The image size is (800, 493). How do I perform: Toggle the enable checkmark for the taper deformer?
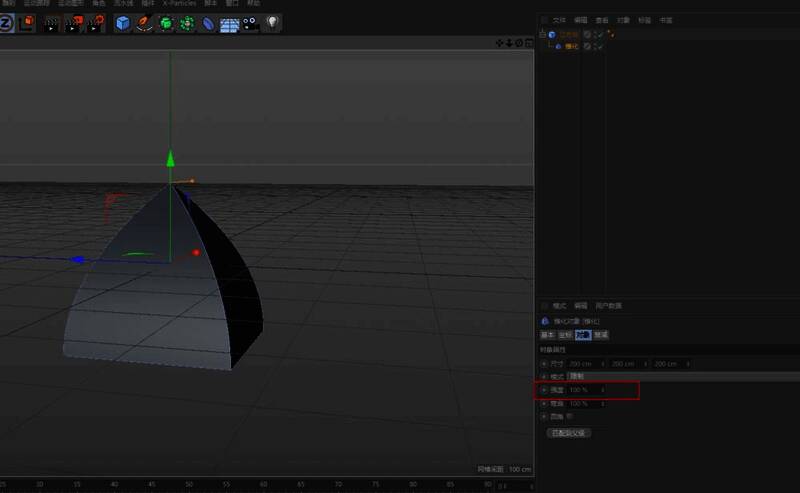coord(599,47)
